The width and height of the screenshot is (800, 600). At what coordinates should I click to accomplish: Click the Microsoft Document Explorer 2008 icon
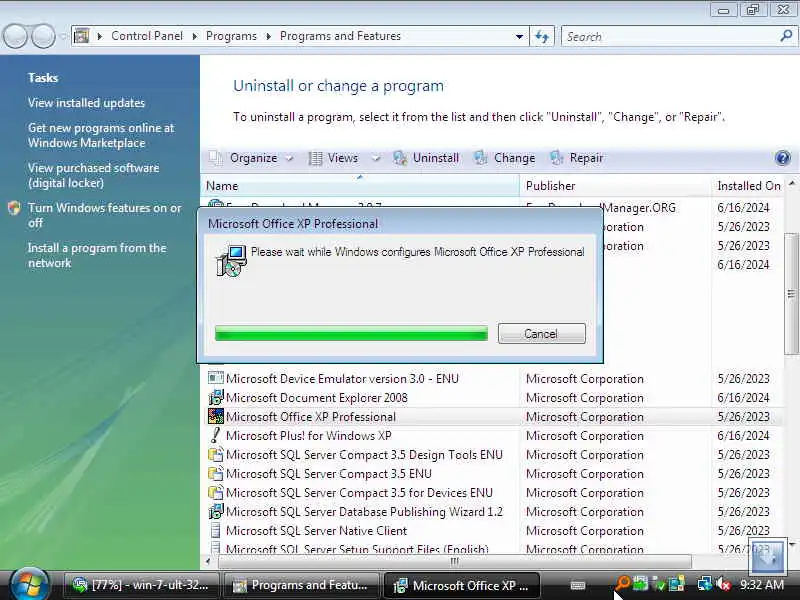point(216,397)
